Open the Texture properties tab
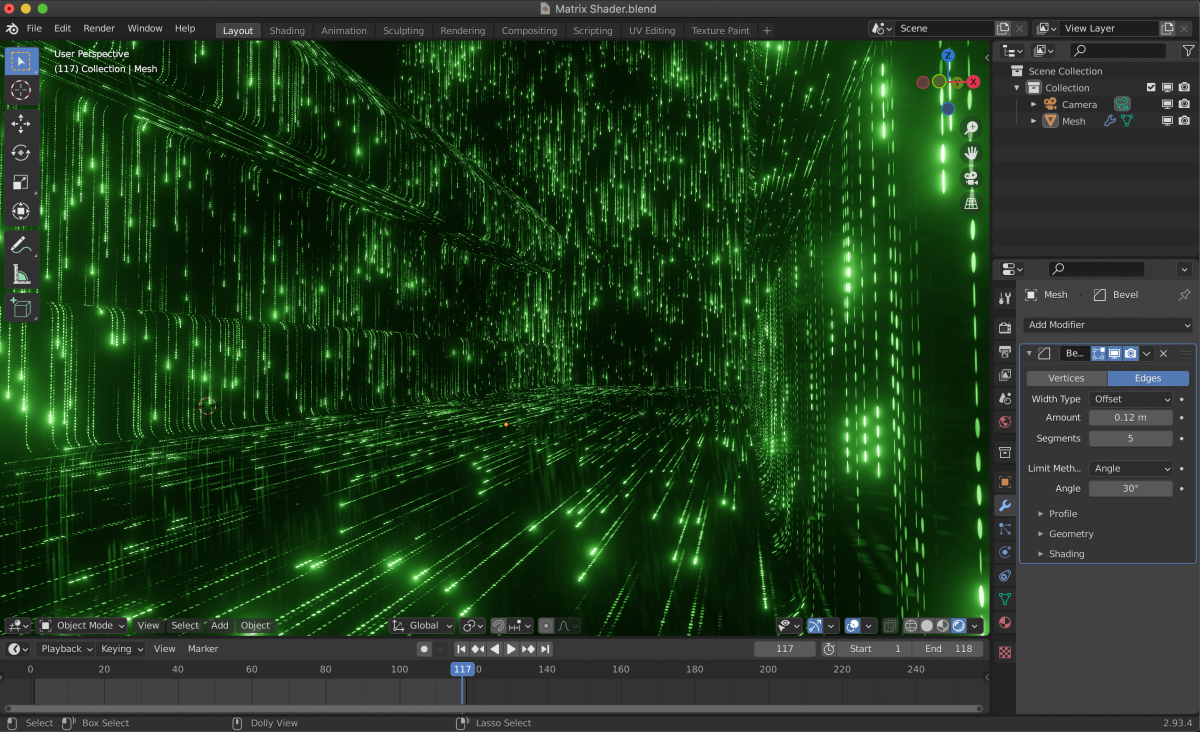The image size is (1200, 732). [1005, 652]
